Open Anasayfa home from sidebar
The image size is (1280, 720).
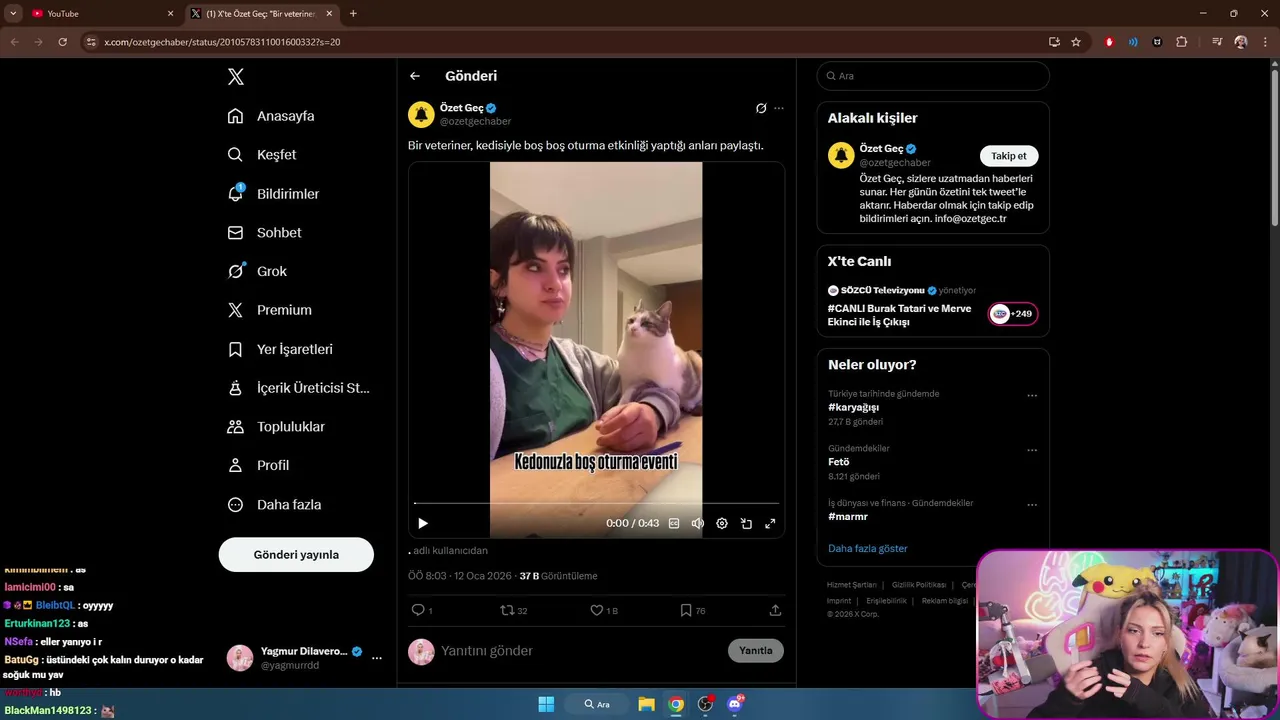271,116
